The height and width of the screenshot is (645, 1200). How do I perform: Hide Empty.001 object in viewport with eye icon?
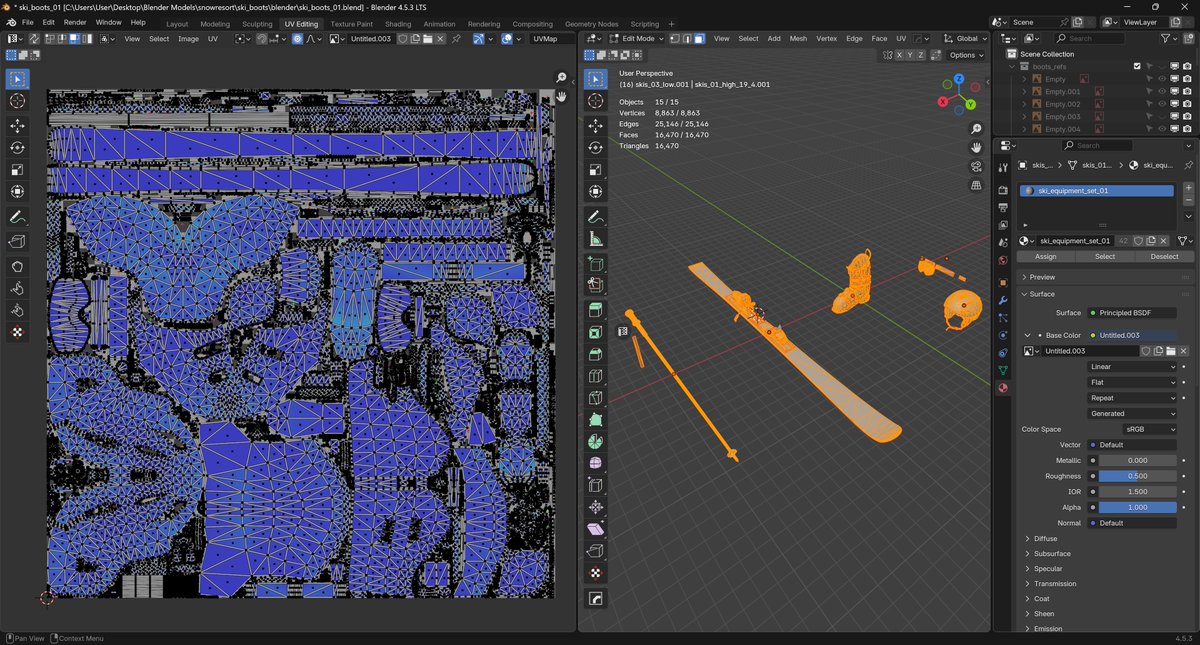[1162, 91]
